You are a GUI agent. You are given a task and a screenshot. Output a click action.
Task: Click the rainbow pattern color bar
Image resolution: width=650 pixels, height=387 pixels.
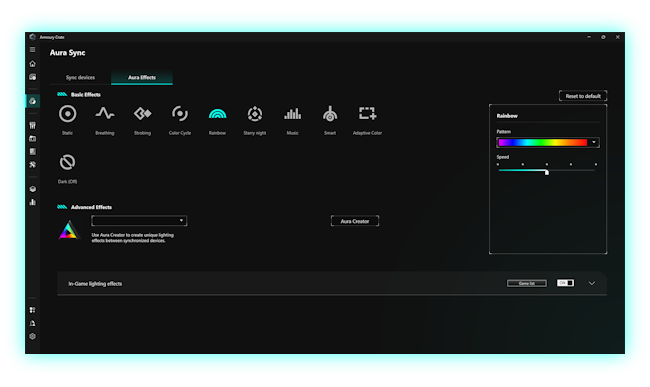[543, 143]
